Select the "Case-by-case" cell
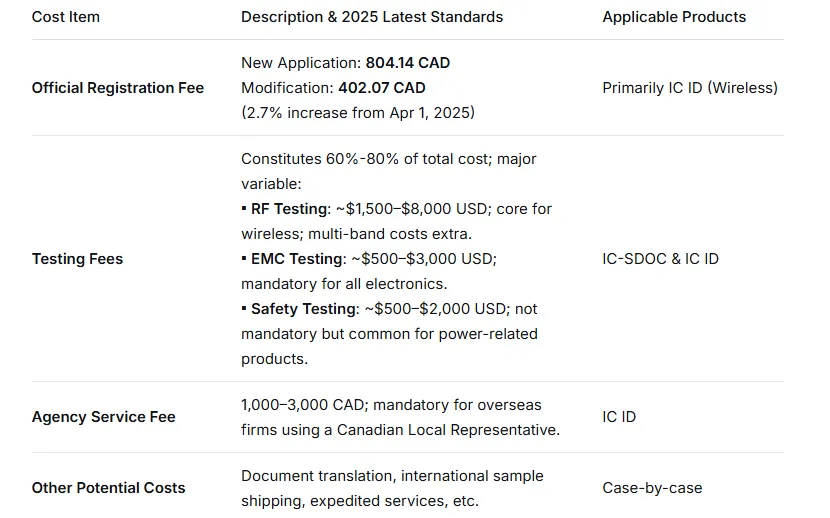The width and height of the screenshot is (830, 518). [652, 488]
